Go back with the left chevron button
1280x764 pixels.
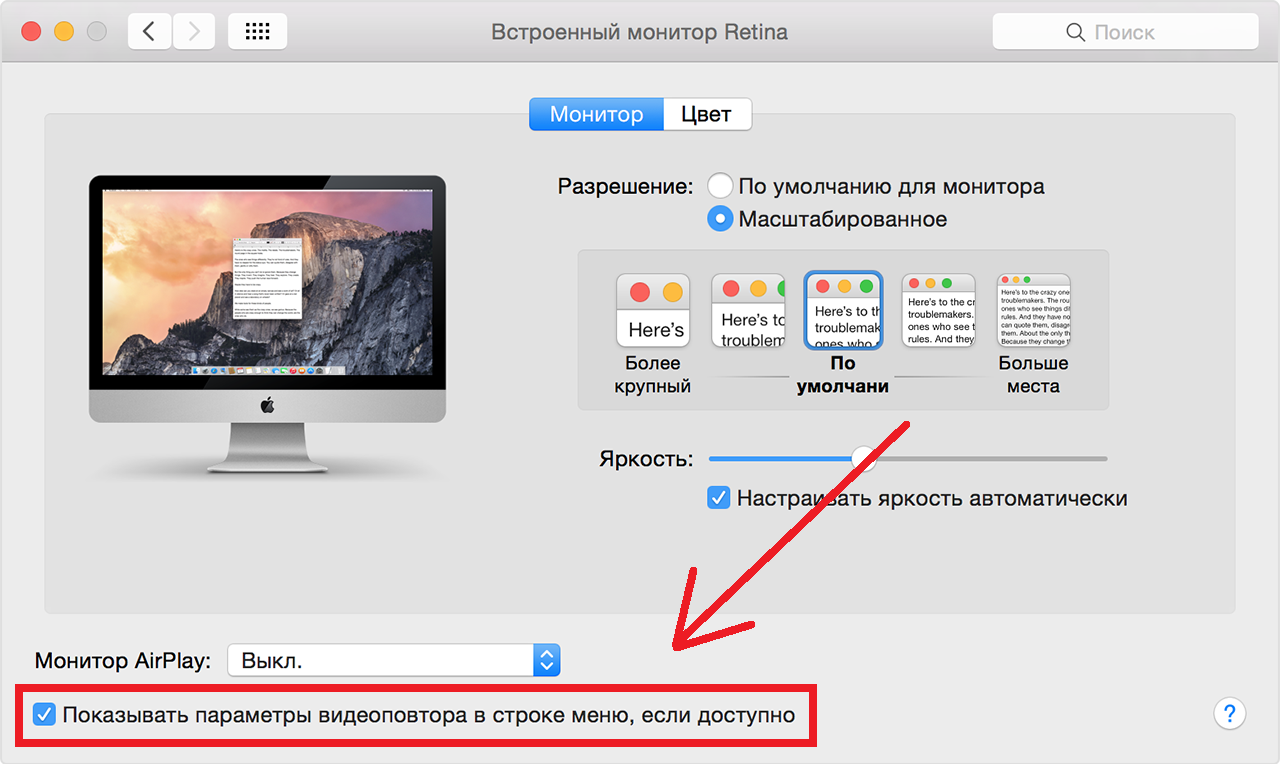click(x=150, y=32)
